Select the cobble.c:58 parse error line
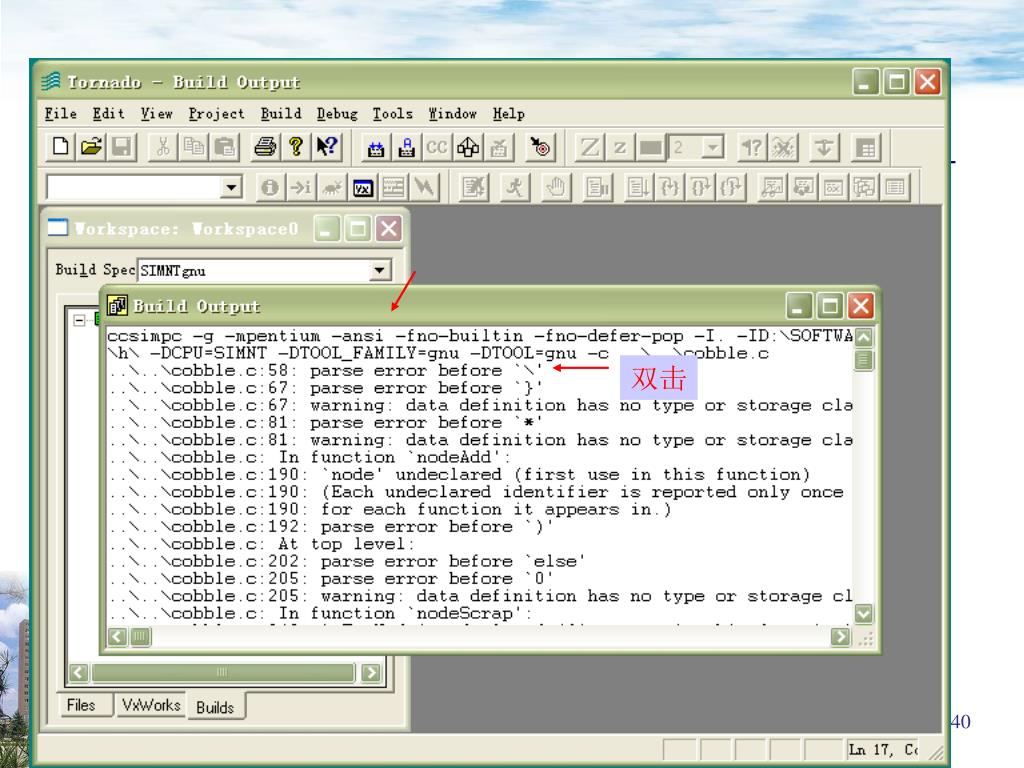The image size is (1024, 768). [x=326, y=370]
